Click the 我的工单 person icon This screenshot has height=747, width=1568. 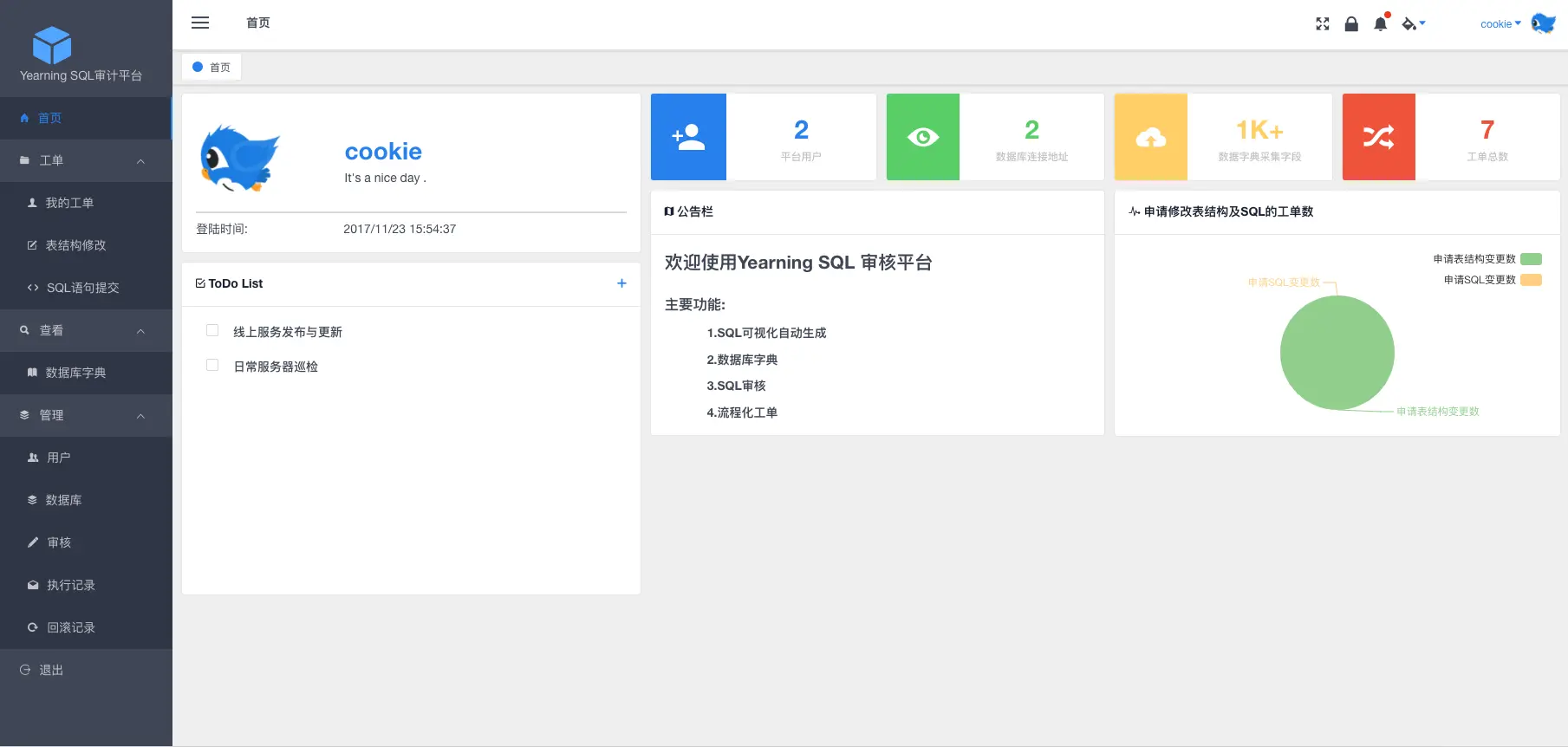click(x=32, y=203)
